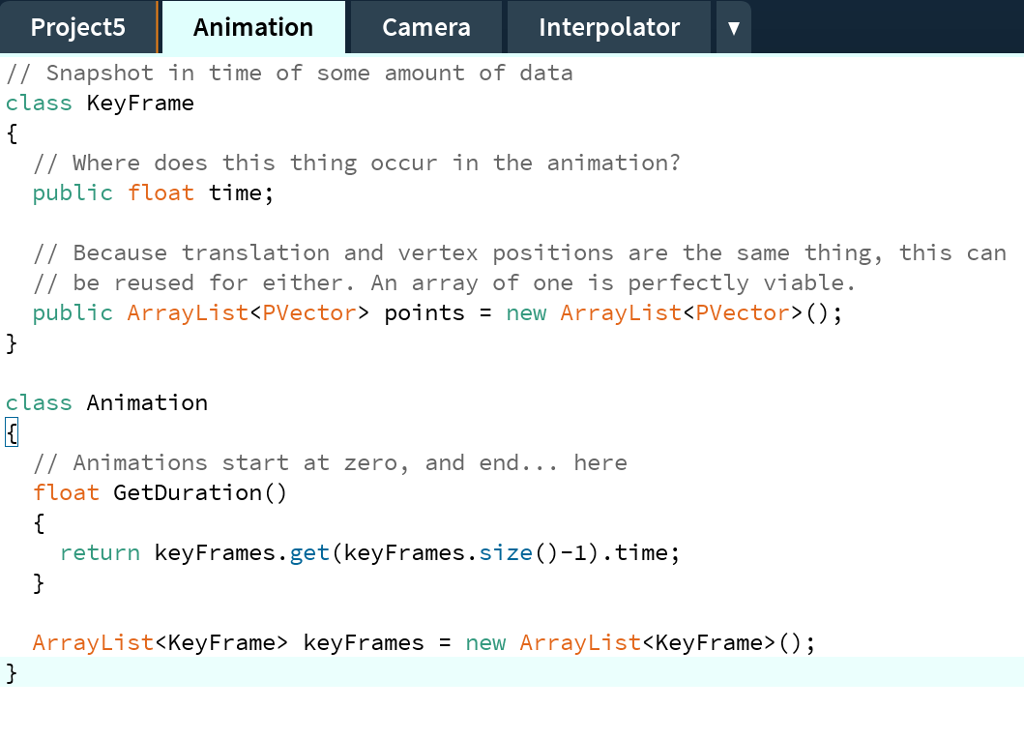Select the float keyword before time
Image resolution: width=1024 pixels, height=740 pixels.
click(161, 192)
